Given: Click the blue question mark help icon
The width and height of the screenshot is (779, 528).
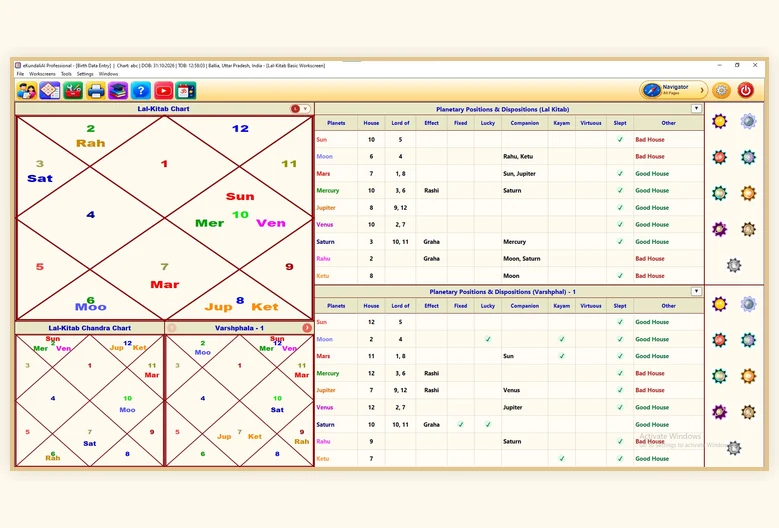Looking at the screenshot, I should (x=141, y=90).
